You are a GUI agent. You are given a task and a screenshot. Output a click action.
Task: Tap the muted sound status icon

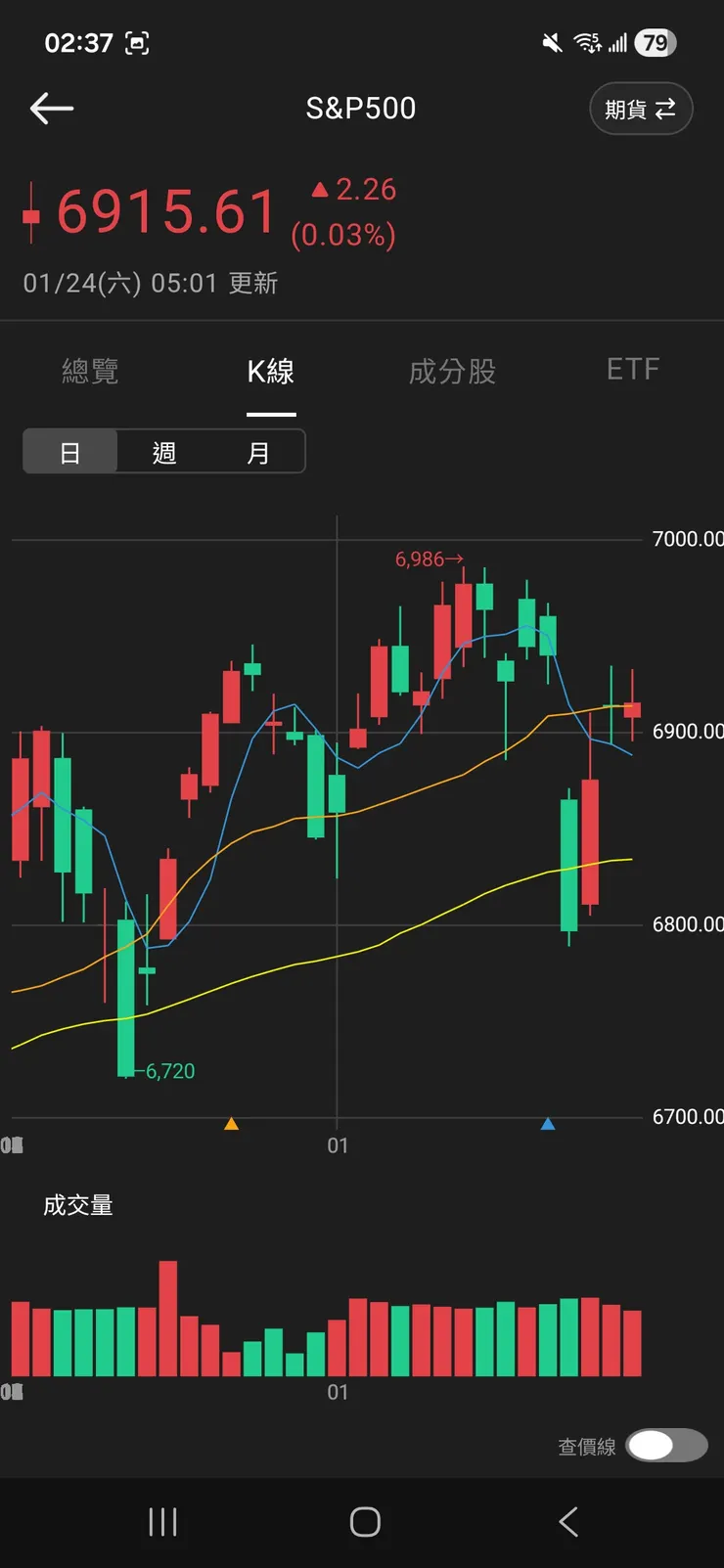(x=553, y=43)
